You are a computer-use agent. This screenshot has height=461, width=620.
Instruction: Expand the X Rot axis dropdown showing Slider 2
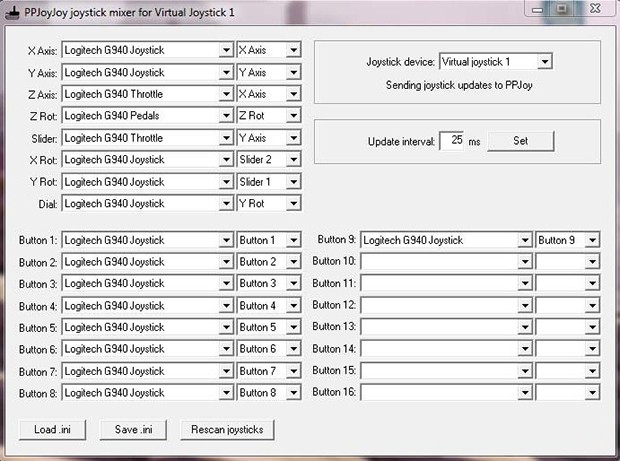(x=292, y=160)
